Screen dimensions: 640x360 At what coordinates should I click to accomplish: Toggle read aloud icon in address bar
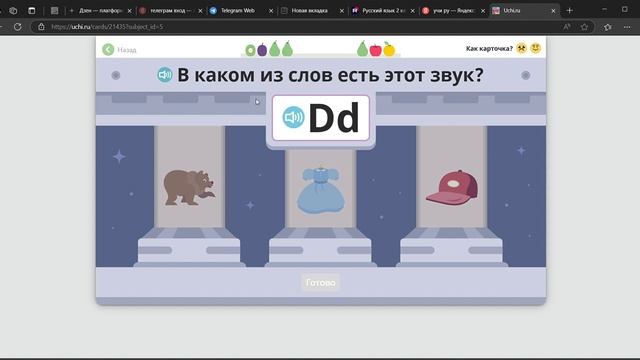567,27
